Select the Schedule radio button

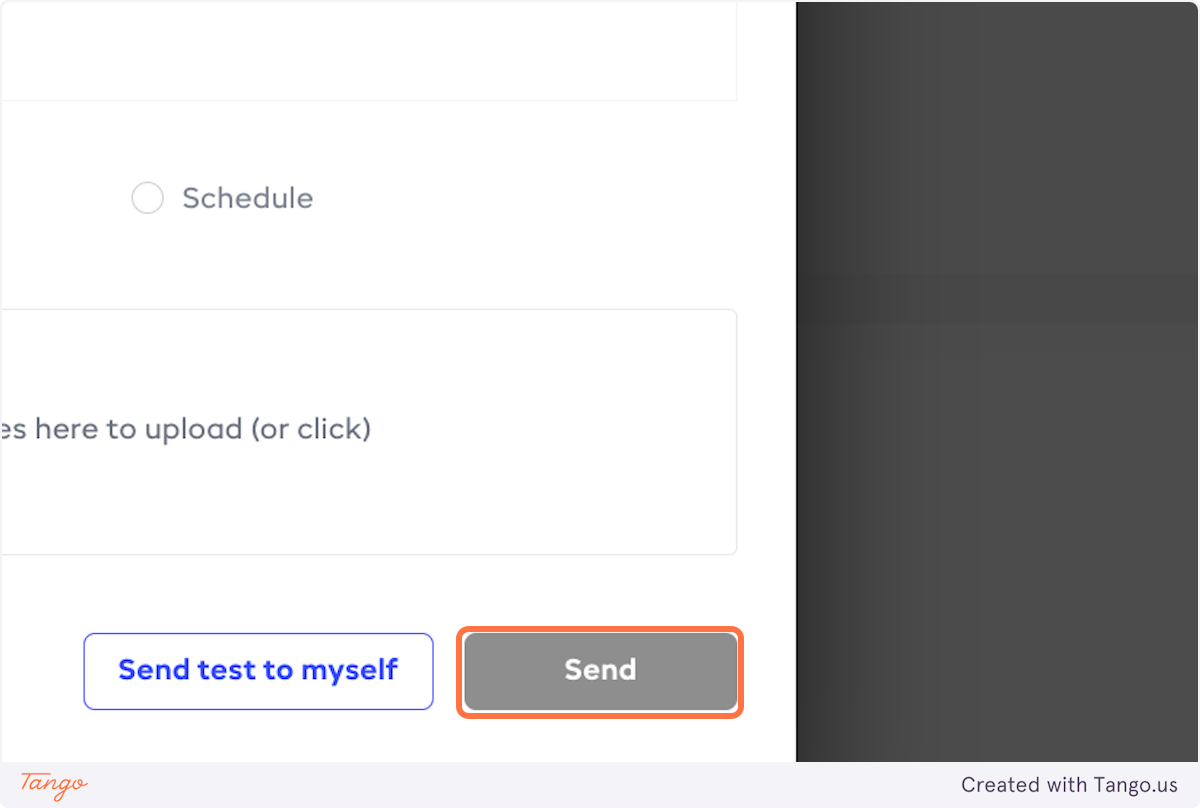coord(148,198)
